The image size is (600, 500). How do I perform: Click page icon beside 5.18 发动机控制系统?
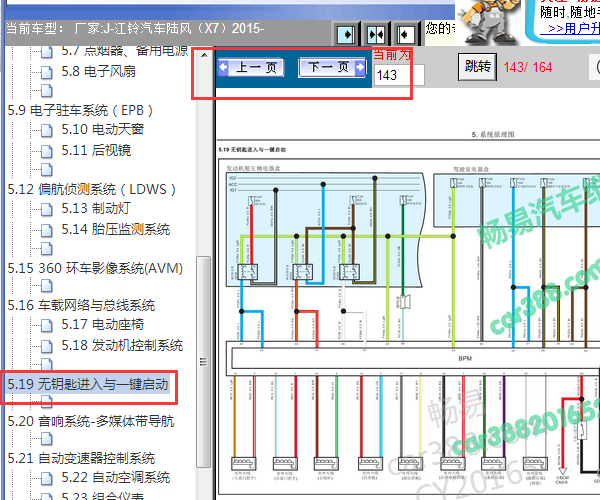click(x=47, y=346)
